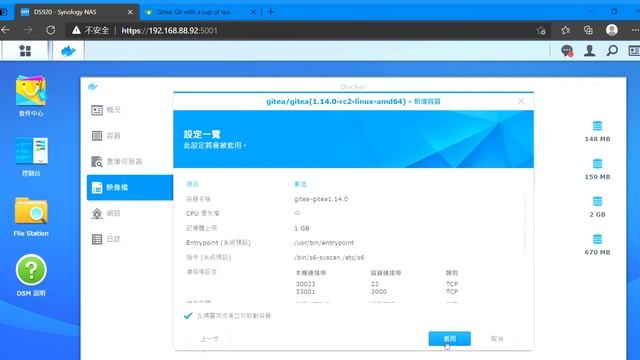Click browser forward arrow

(x=28, y=30)
